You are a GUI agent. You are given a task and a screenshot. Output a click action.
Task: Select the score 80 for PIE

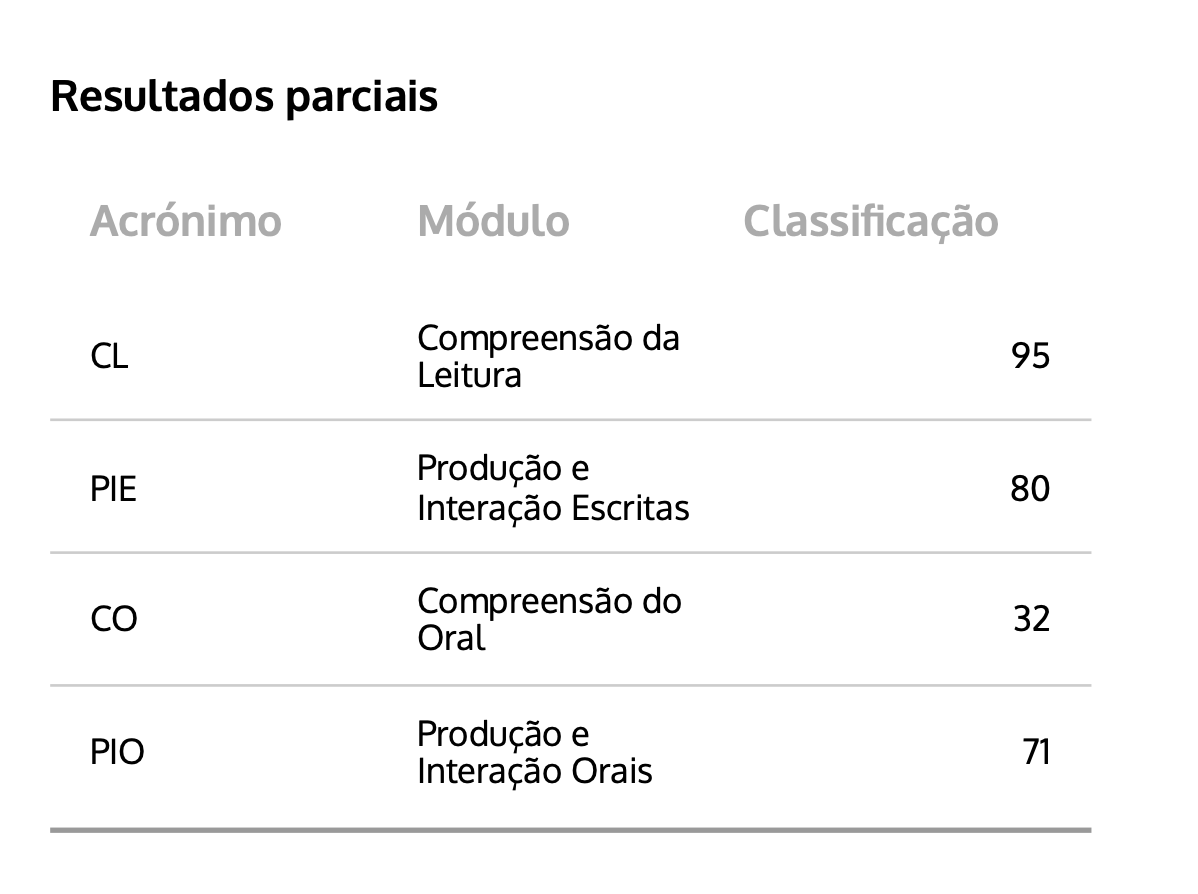1030,489
